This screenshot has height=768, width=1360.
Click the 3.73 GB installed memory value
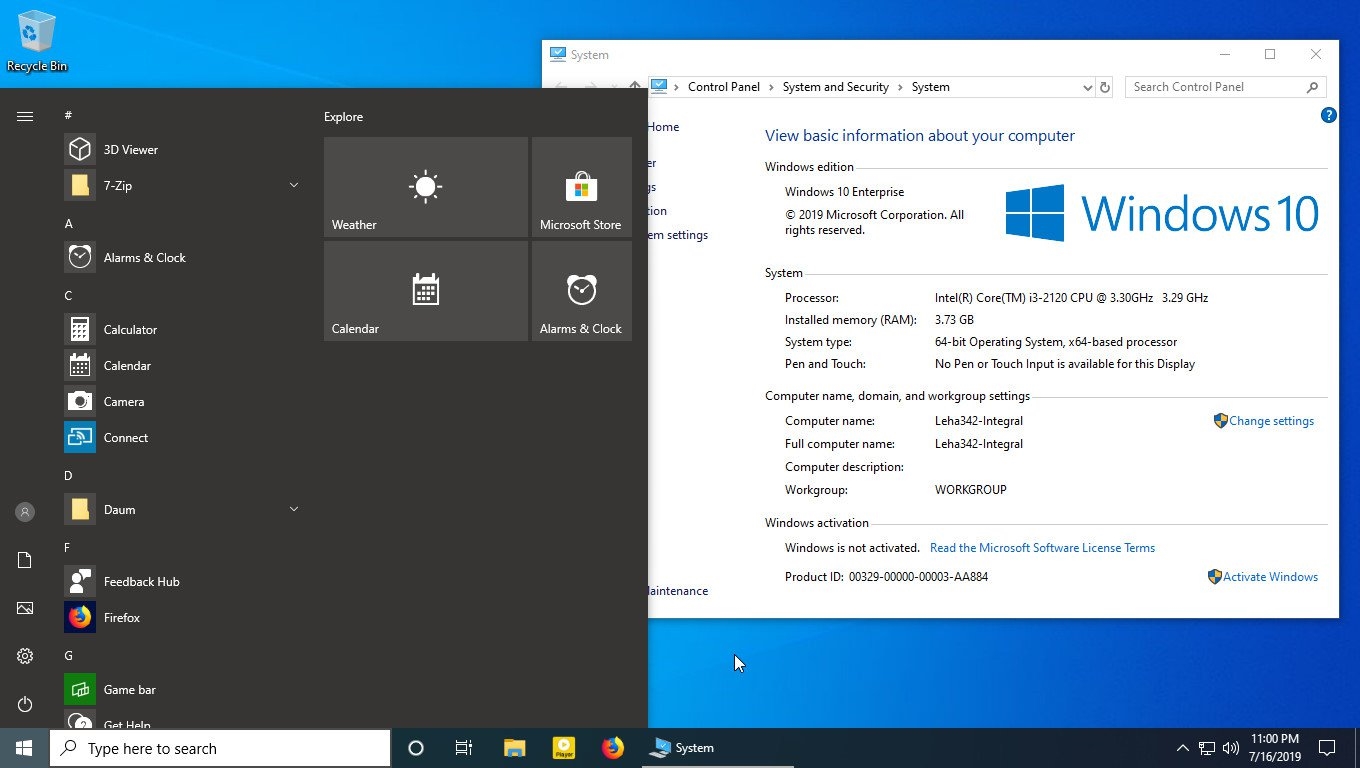954,320
